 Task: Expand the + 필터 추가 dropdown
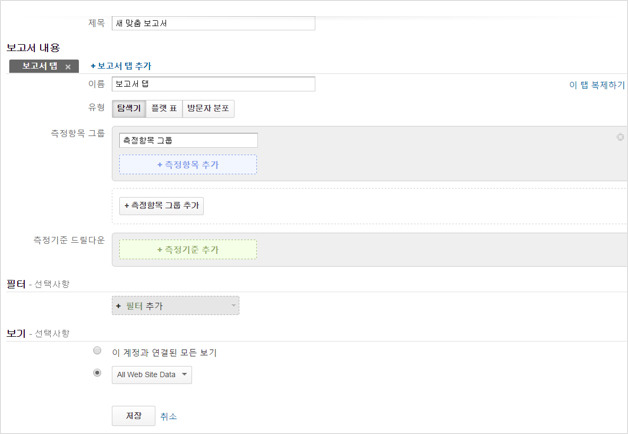coord(176,305)
